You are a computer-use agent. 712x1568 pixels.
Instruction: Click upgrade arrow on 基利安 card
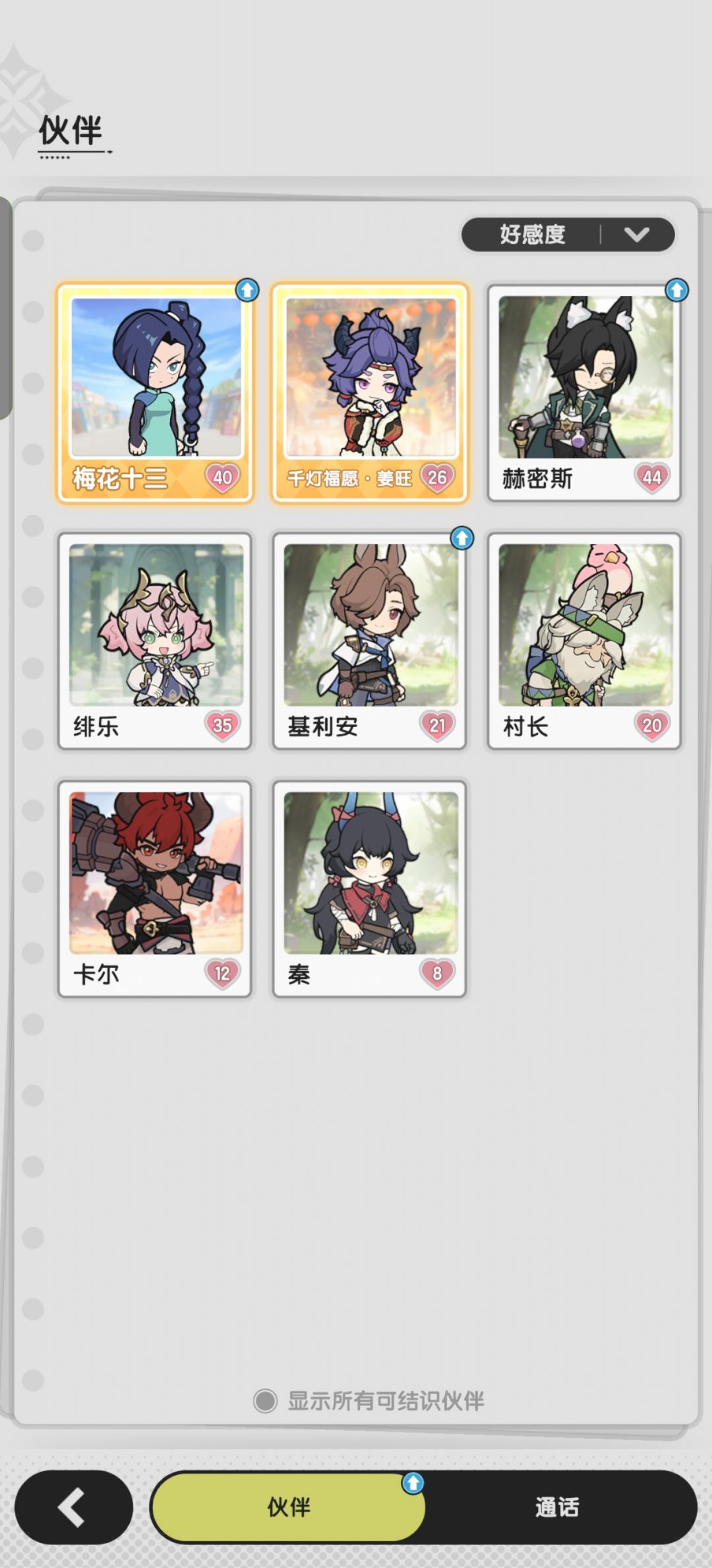coord(462,538)
